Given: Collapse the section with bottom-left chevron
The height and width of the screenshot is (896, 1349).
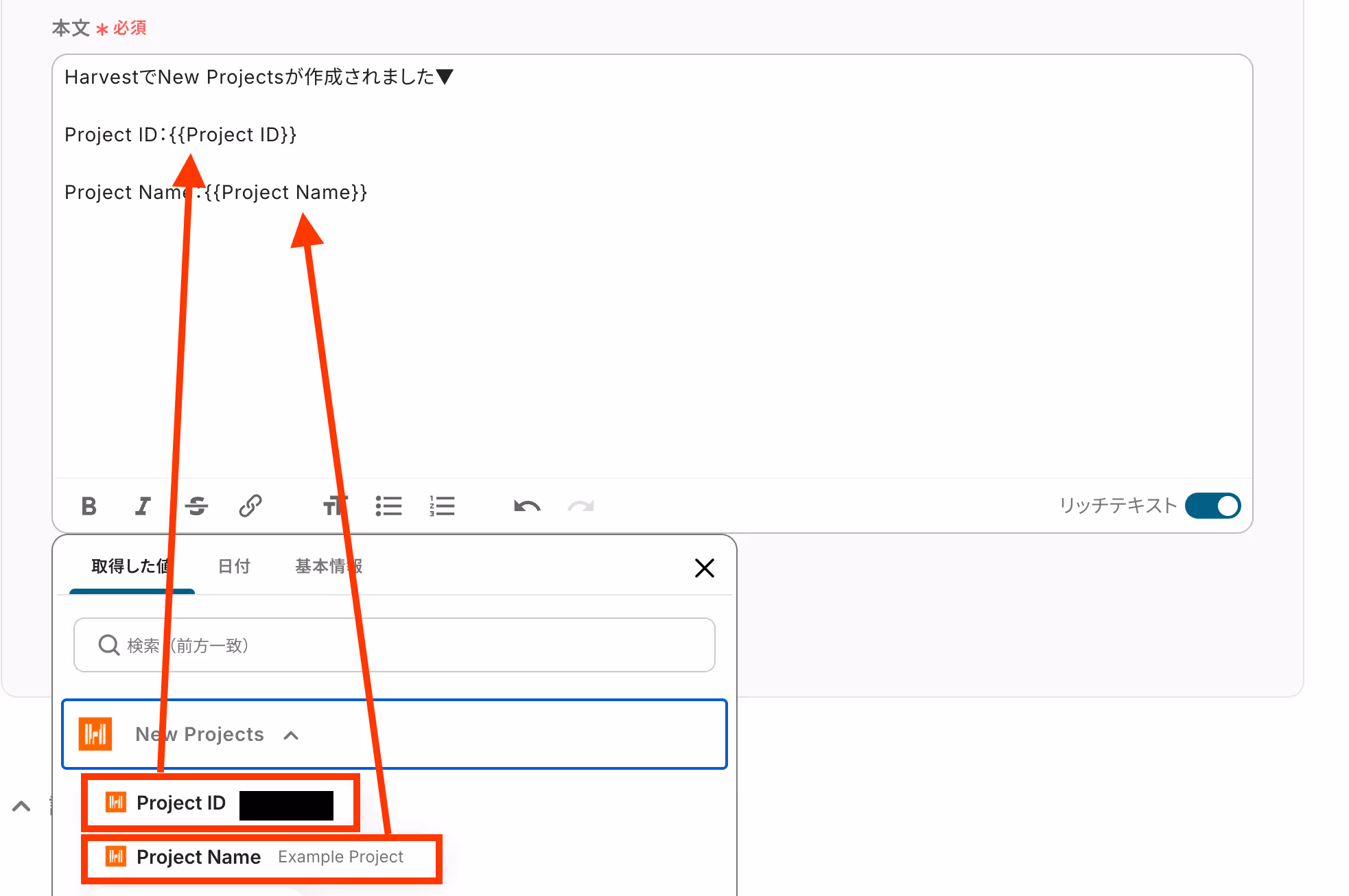Looking at the screenshot, I should point(21,806).
